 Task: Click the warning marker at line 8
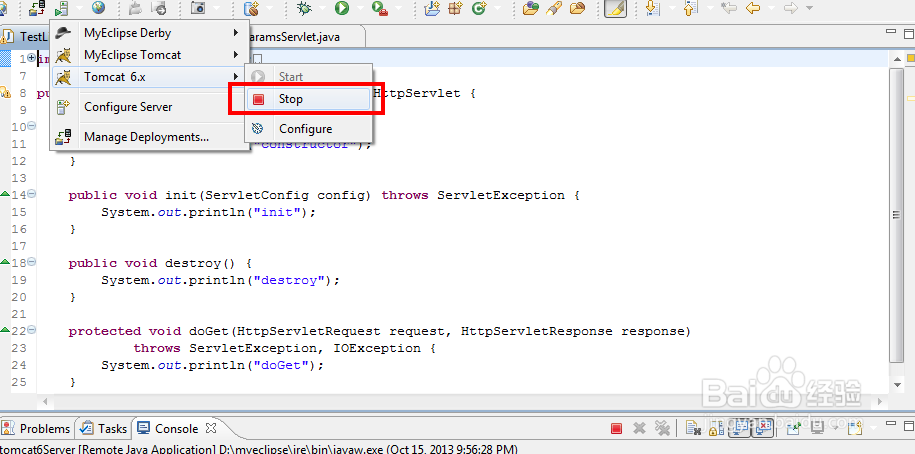[5, 92]
